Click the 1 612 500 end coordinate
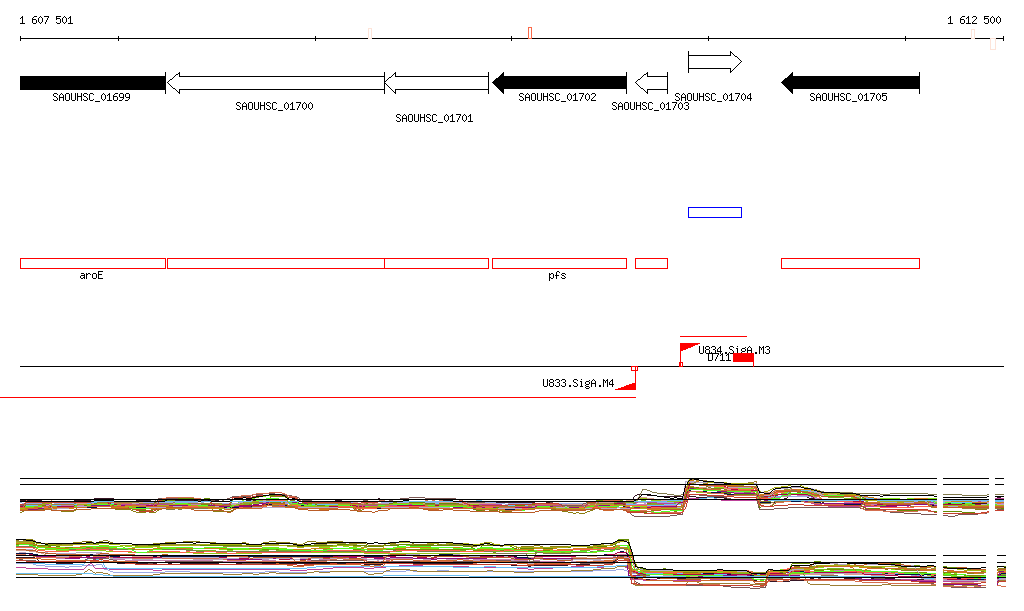The height and width of the screenshot is (611, 1024). coord(974,20)
